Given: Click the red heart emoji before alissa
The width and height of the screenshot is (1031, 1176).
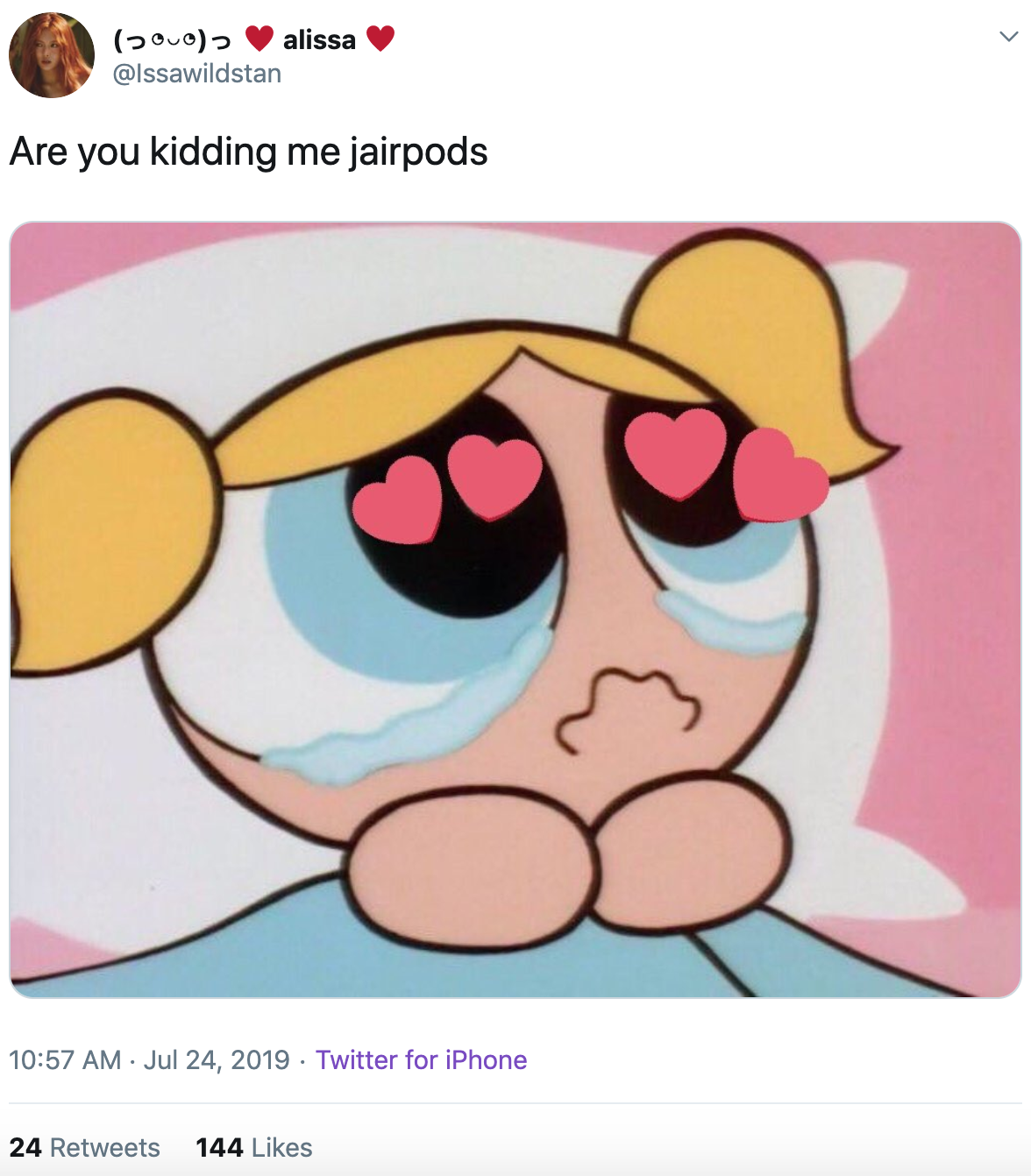Looking at the screenshot, I should click(259, 39).
